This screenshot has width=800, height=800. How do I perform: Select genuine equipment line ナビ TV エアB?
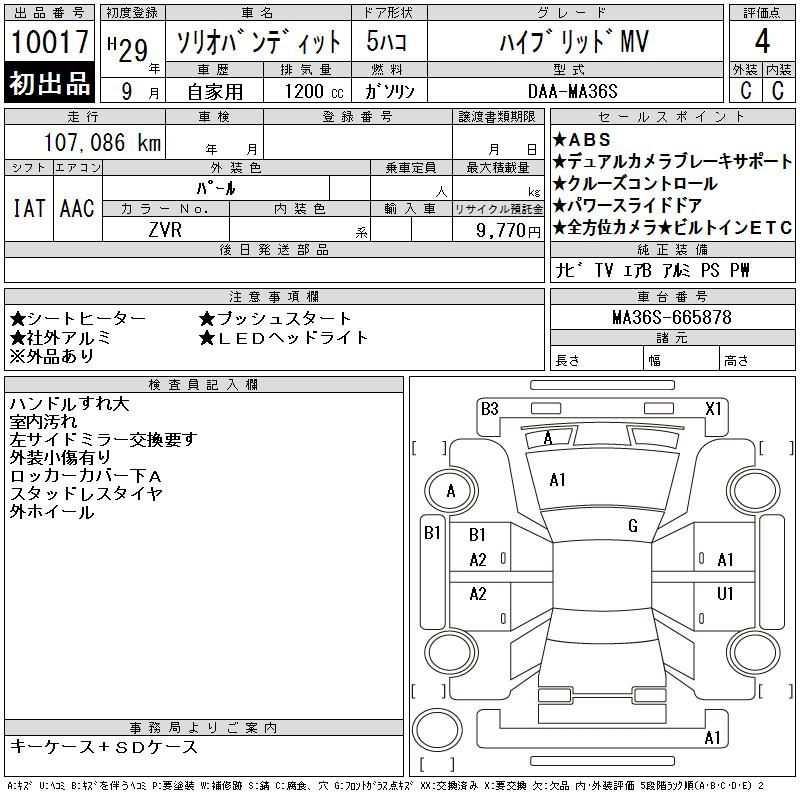652,270
